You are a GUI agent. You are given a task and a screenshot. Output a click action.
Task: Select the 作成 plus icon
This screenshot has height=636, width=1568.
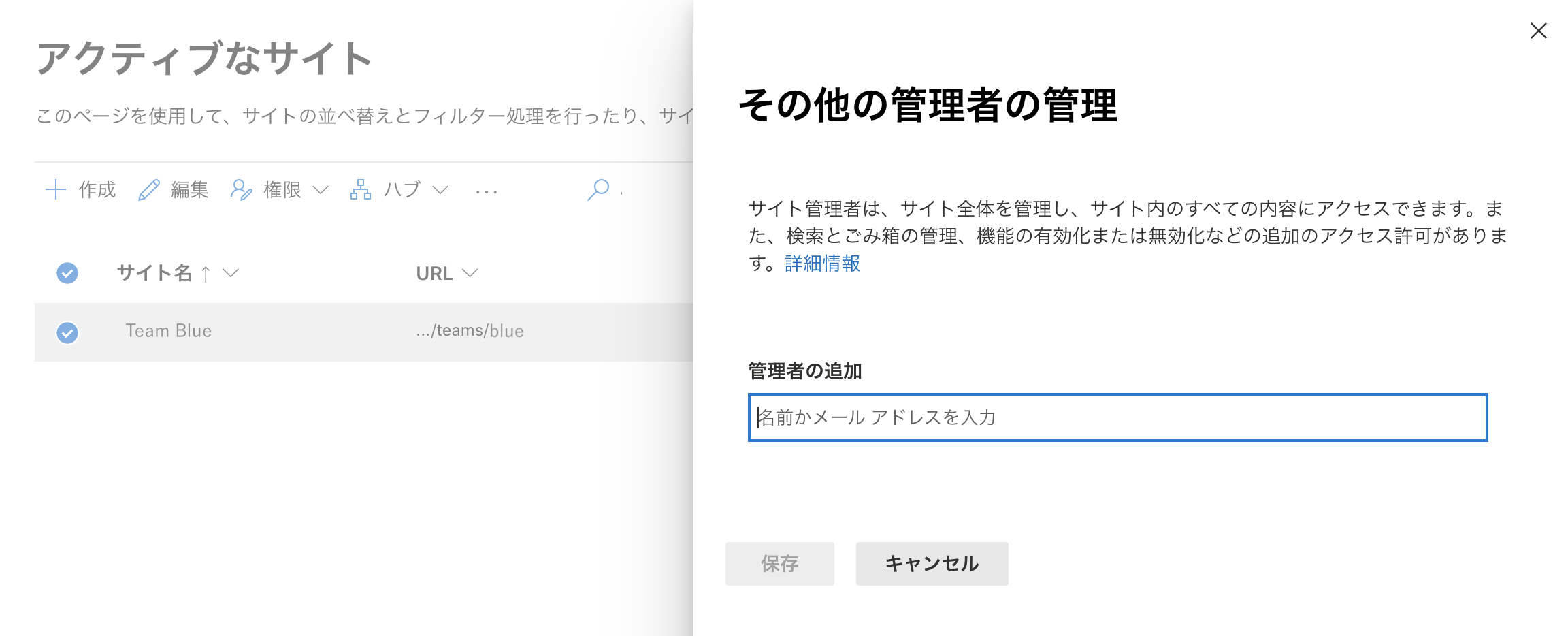(56, 190)
